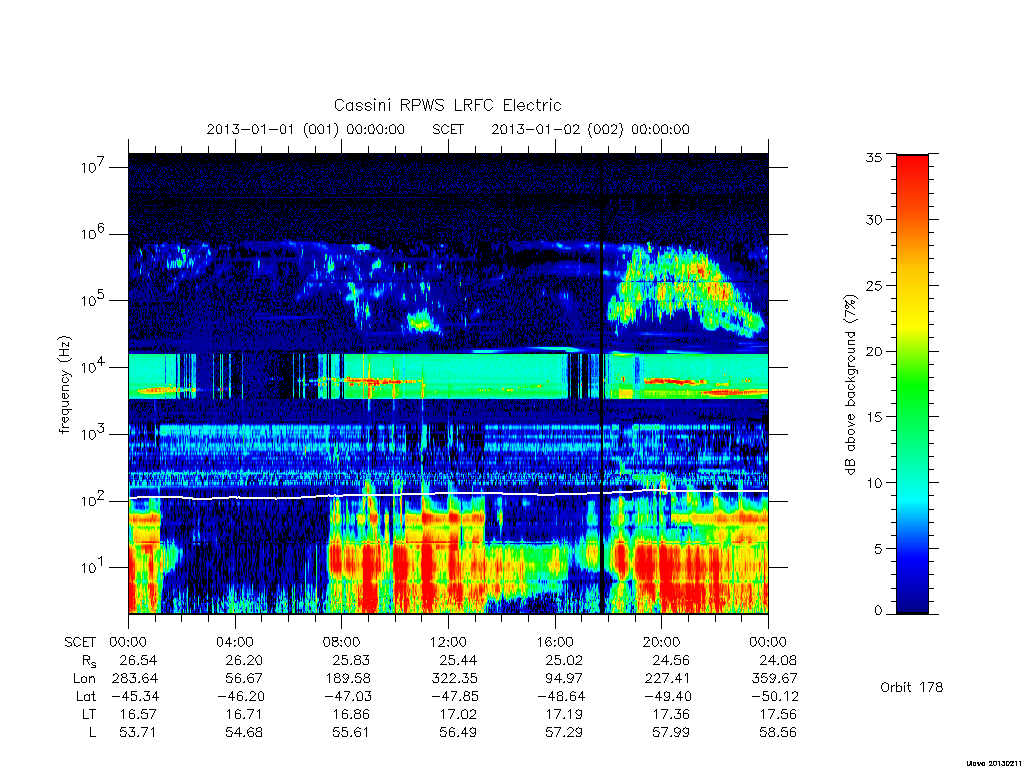Screen dimensions: 1024x768
Task: Select the start time '2013-01-01 (001) 00:00:00'
Action: click(x=306, y=129)
